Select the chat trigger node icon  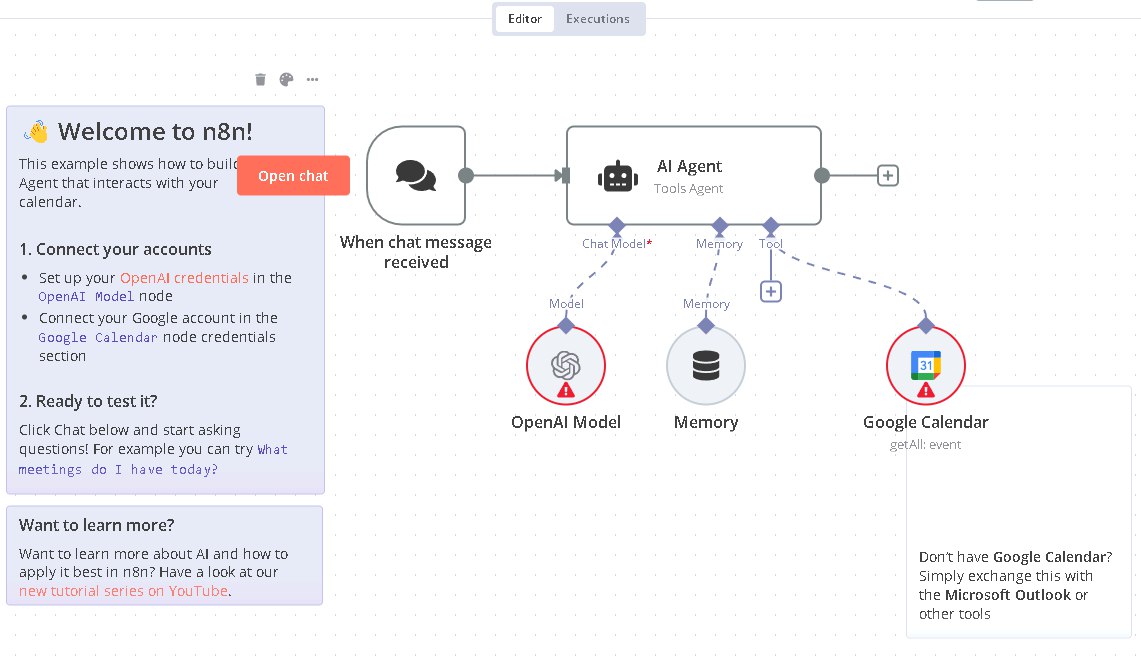click(x=416, y=175)
